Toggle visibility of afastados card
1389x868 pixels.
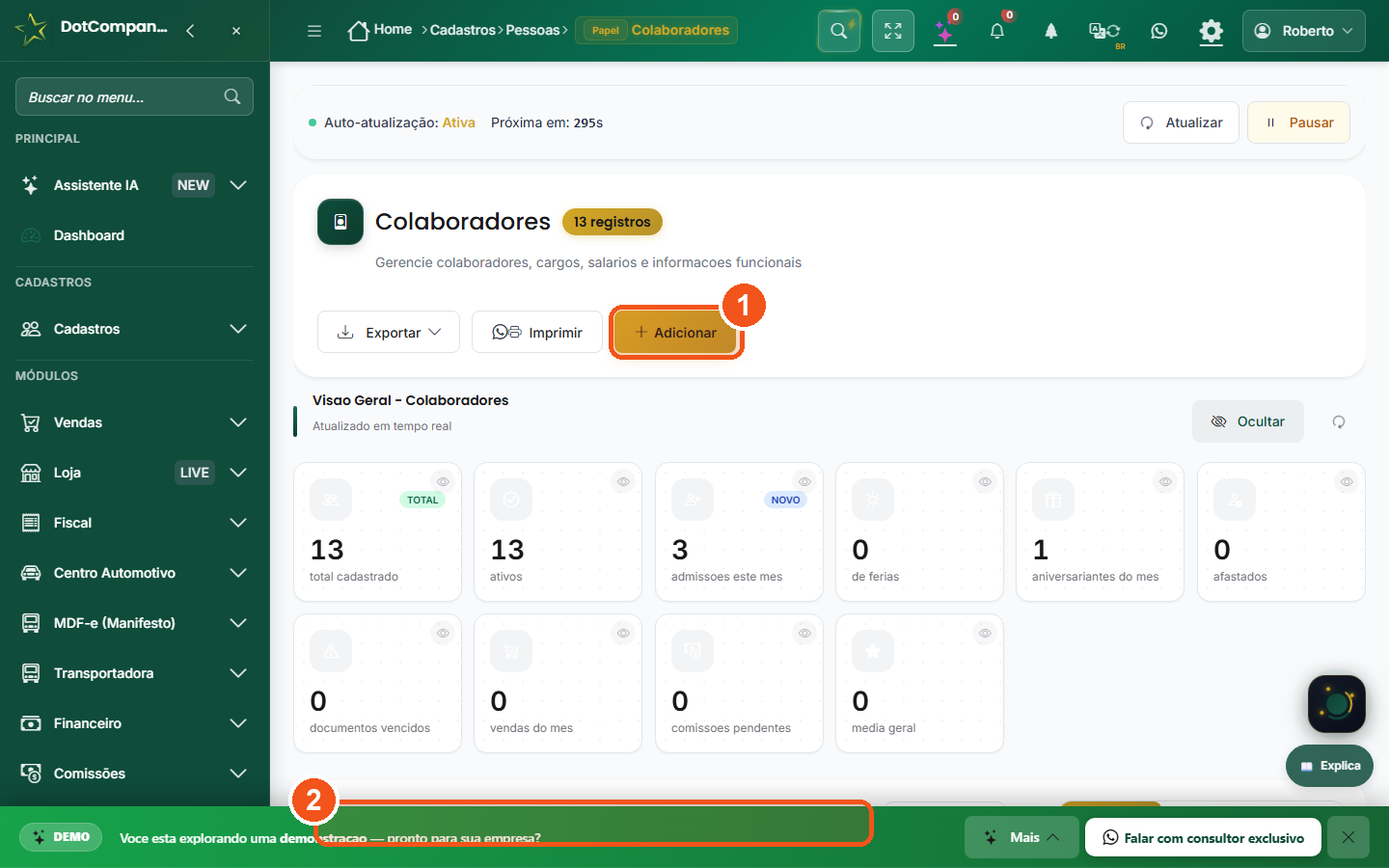1347,481
